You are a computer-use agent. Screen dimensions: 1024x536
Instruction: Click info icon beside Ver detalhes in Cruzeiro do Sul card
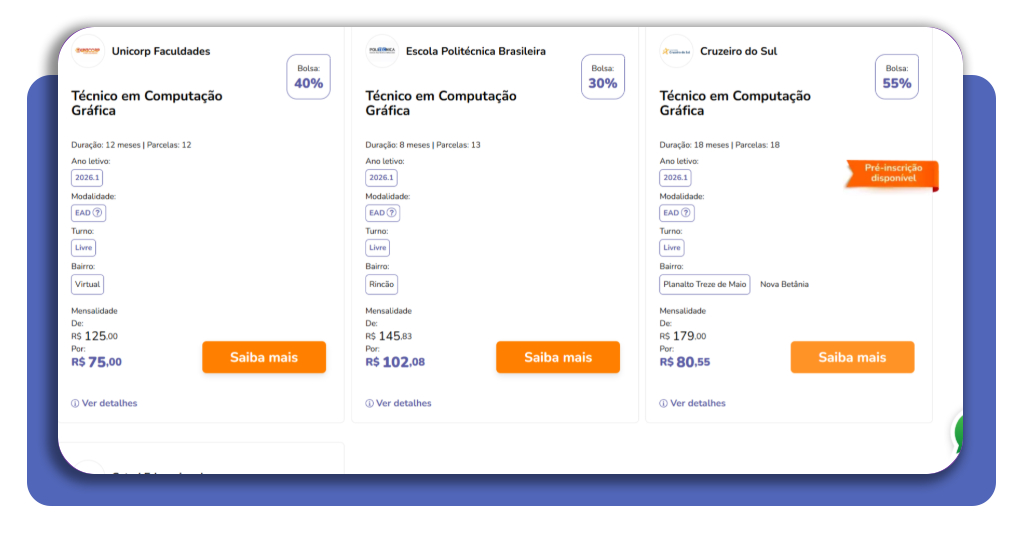[x=664, y=403]
